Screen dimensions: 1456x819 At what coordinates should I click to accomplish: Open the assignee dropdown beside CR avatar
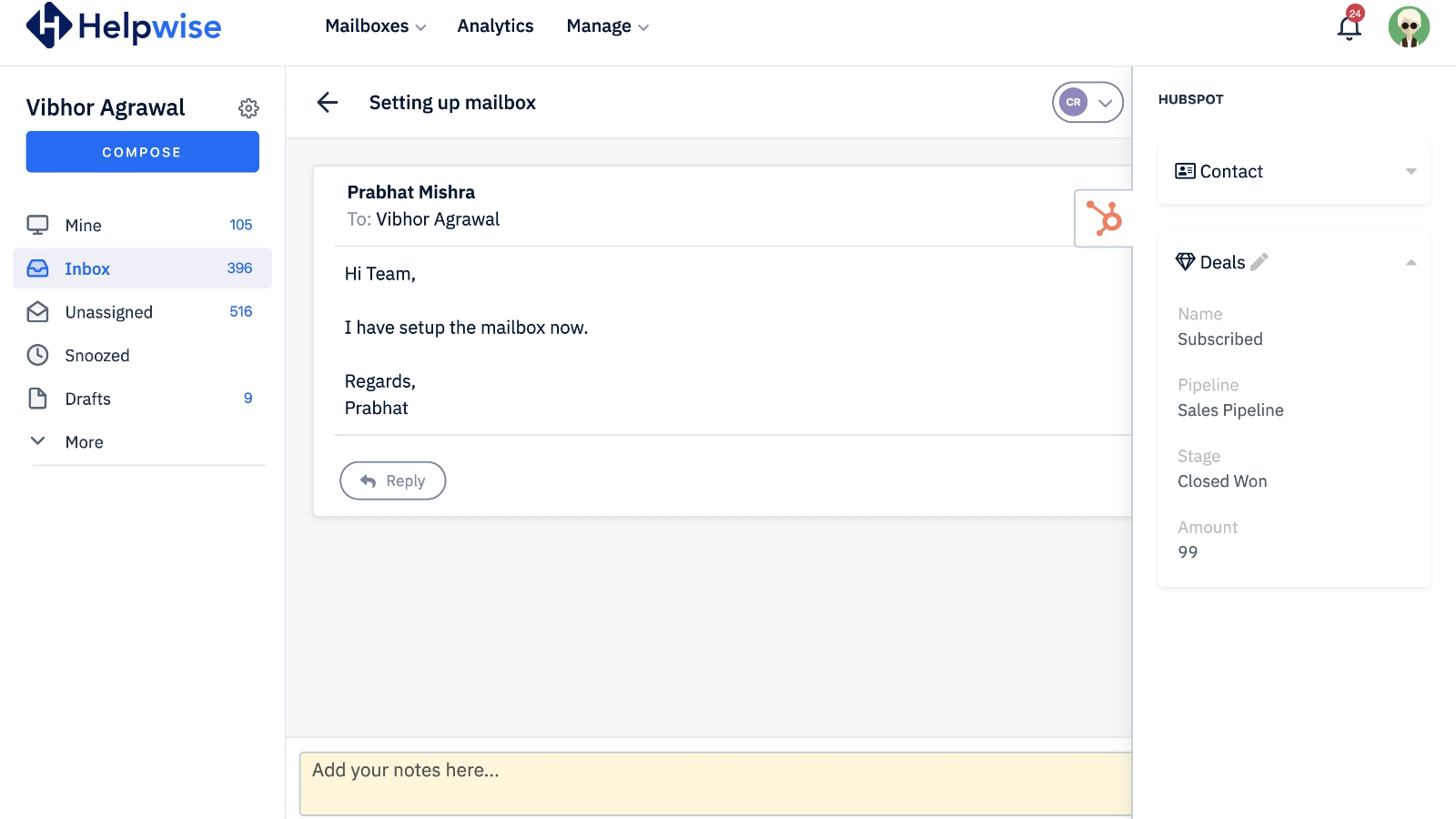point(1106,102)
